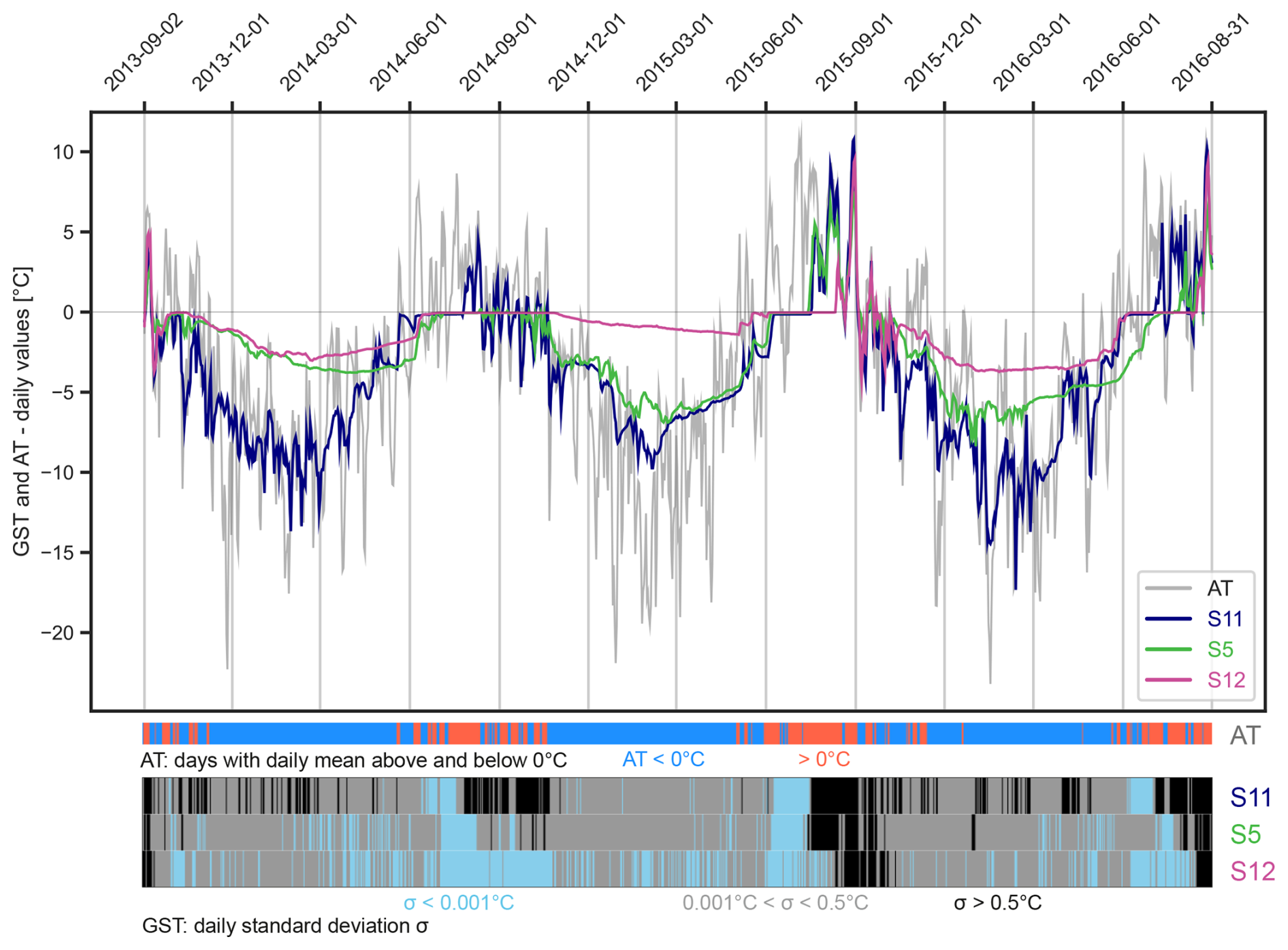Image resolution: width=1288 pixels, height=950 pixels.
Task: Select the 2016-08-31 date label
Action: 1211,53
